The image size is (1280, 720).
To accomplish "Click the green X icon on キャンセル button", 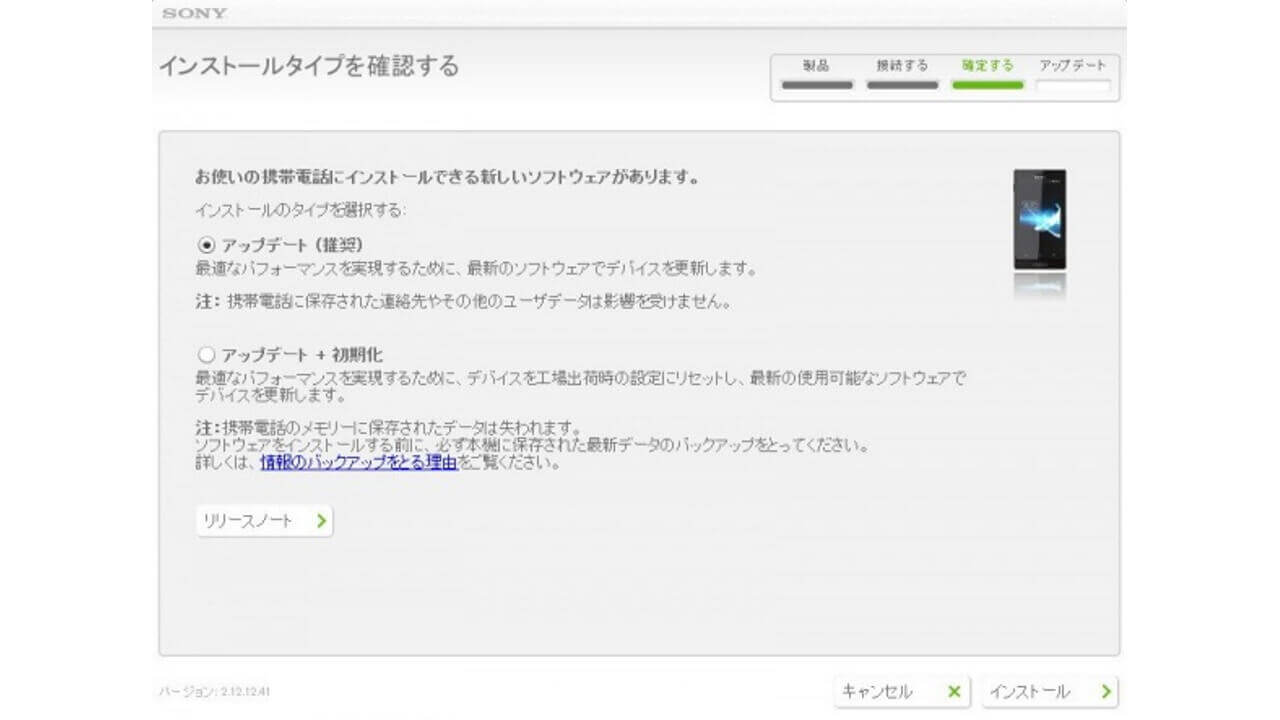I will pyautogui.click(x=952, y=691).
